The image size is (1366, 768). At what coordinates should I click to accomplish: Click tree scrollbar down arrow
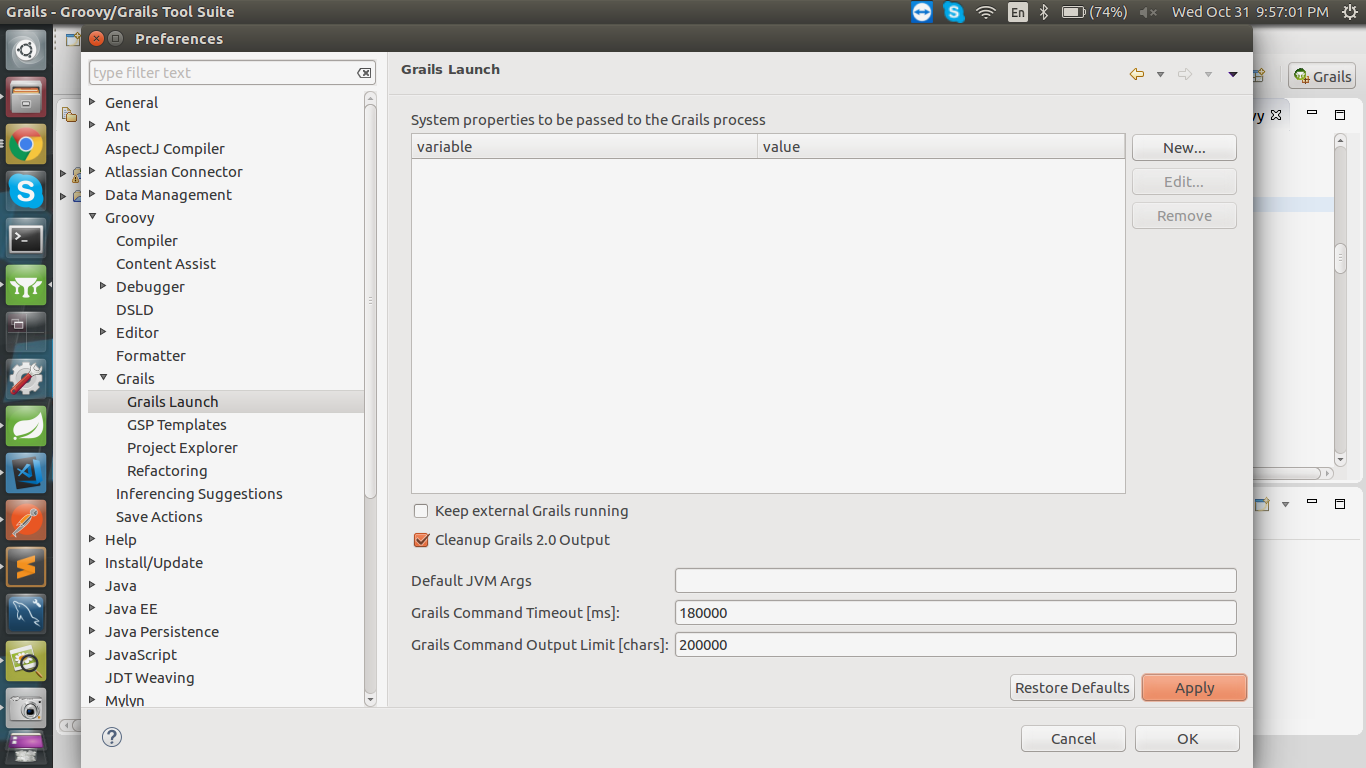(371, 700)
